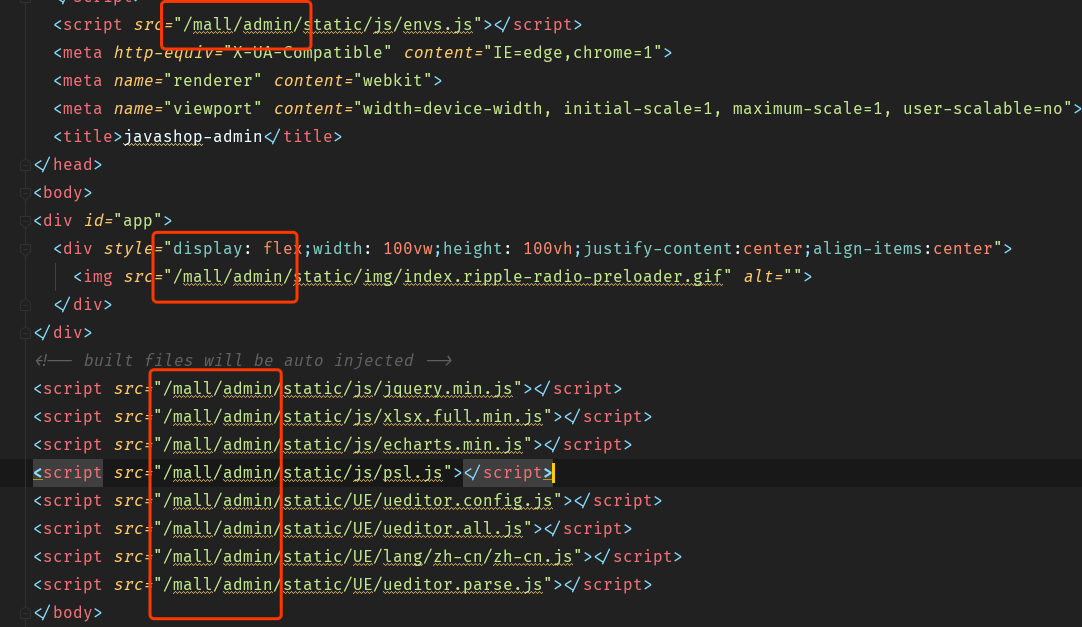1082x627 pixels.
Task: Click the ueditor.all.js script path
Action: 343,529
